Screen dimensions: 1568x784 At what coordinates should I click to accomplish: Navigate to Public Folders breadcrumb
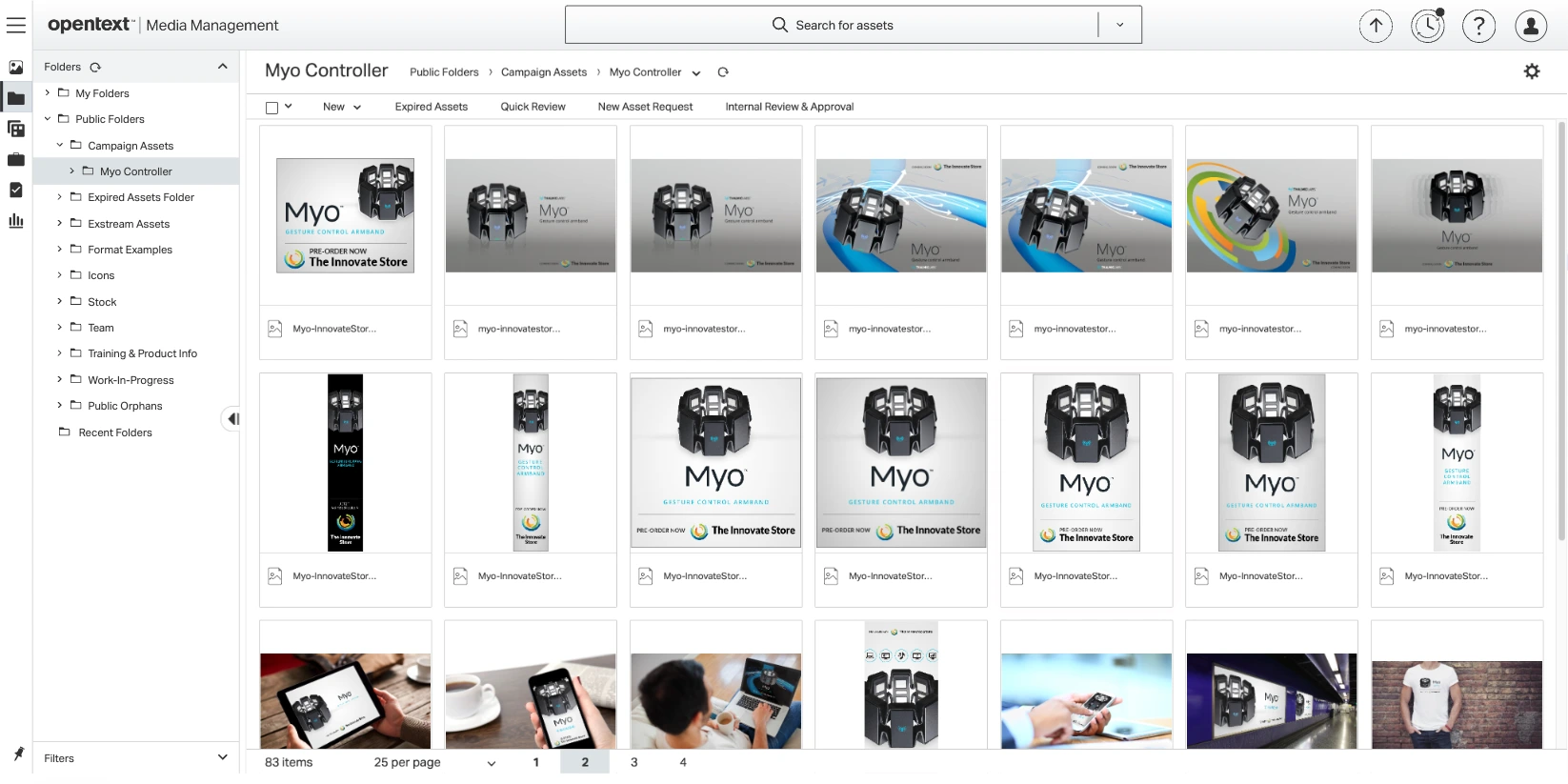(444, 72)
